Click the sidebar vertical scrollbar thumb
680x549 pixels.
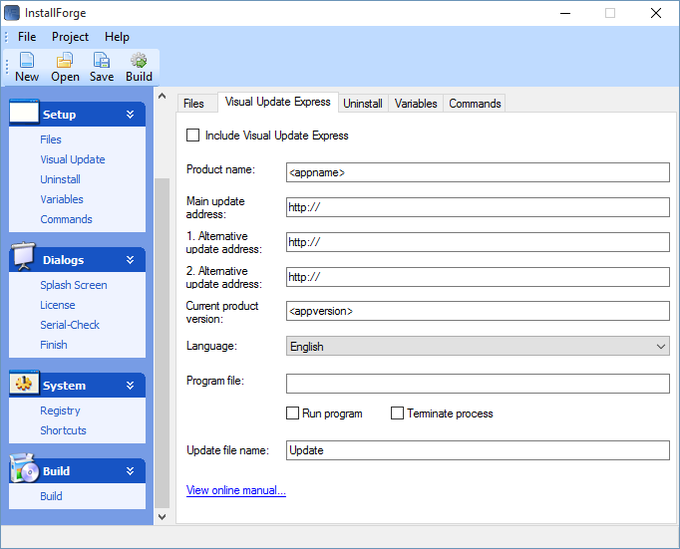[162, 343]
